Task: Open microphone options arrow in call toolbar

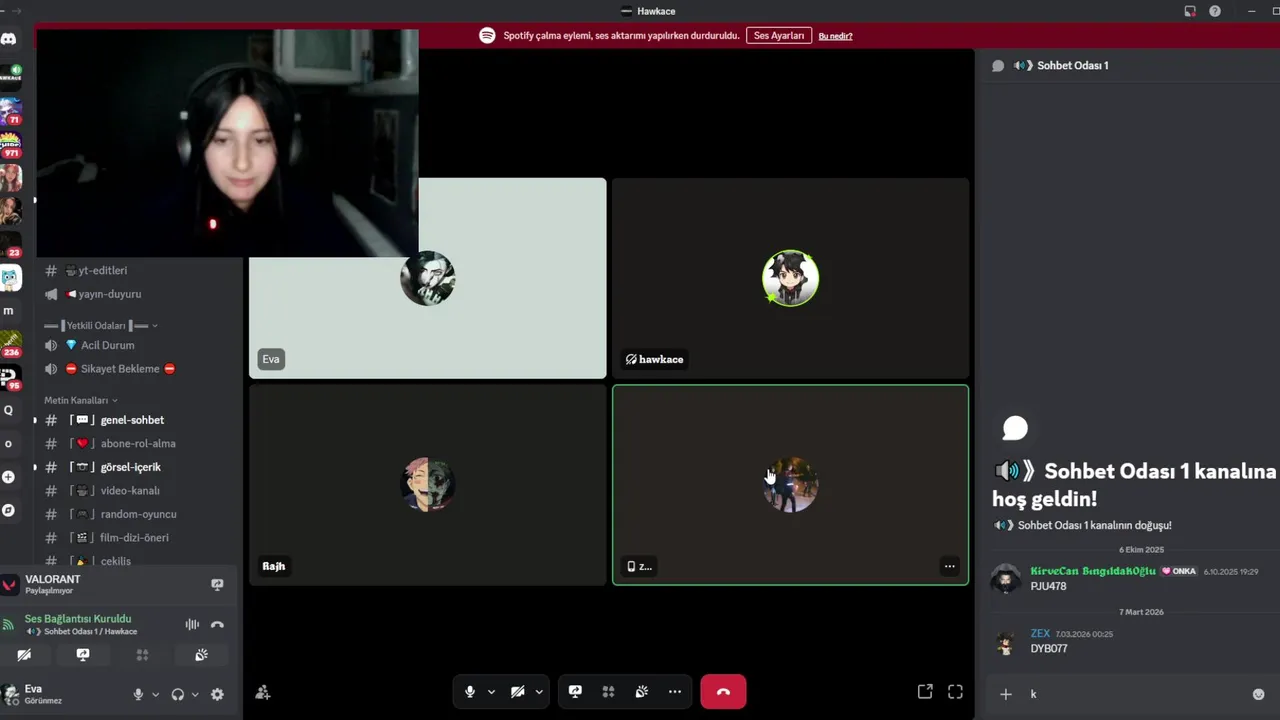Action: (491, 691)
